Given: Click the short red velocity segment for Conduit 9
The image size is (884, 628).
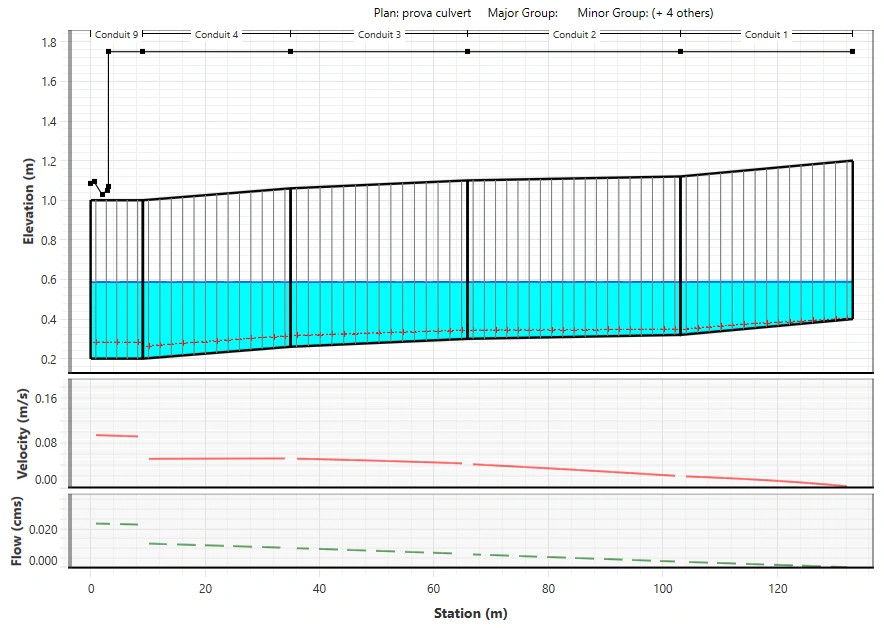Looking at the screenshot, I should click(x=116, y=436).
